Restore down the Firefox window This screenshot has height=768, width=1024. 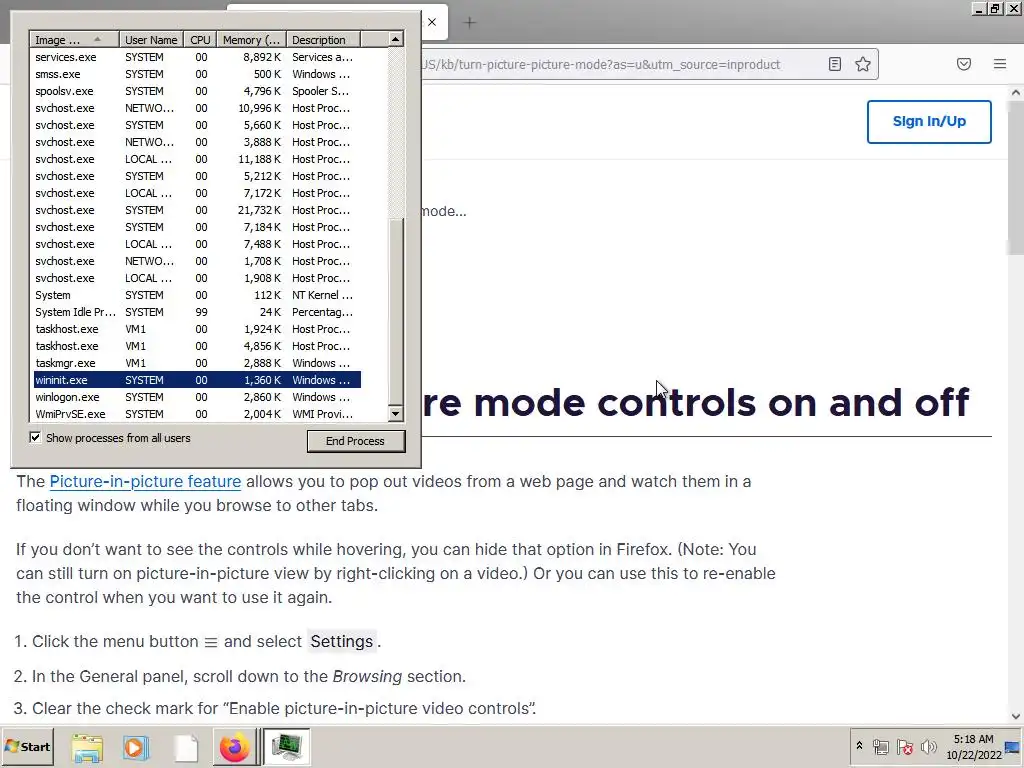tap(995, 8)
